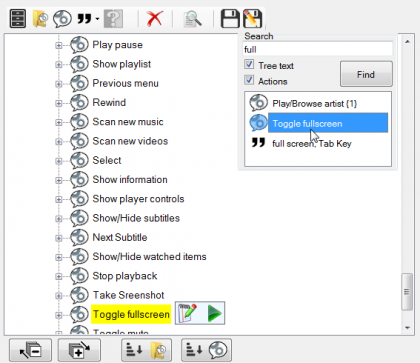Expand the Rewind tree node
Screen dimensions: 420x363
(x=59, y=103)
